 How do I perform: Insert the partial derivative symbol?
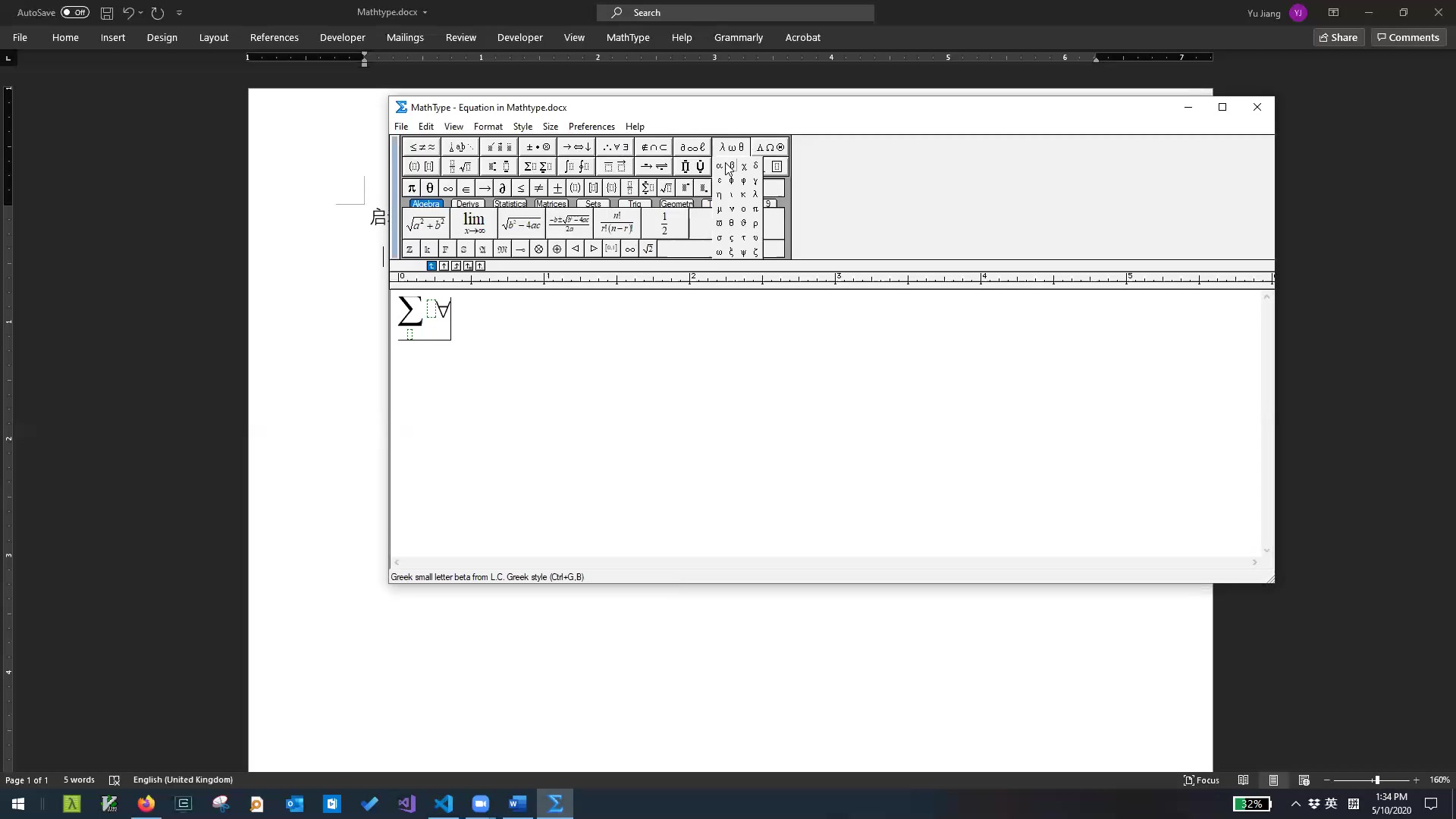[x=502, y=188]
